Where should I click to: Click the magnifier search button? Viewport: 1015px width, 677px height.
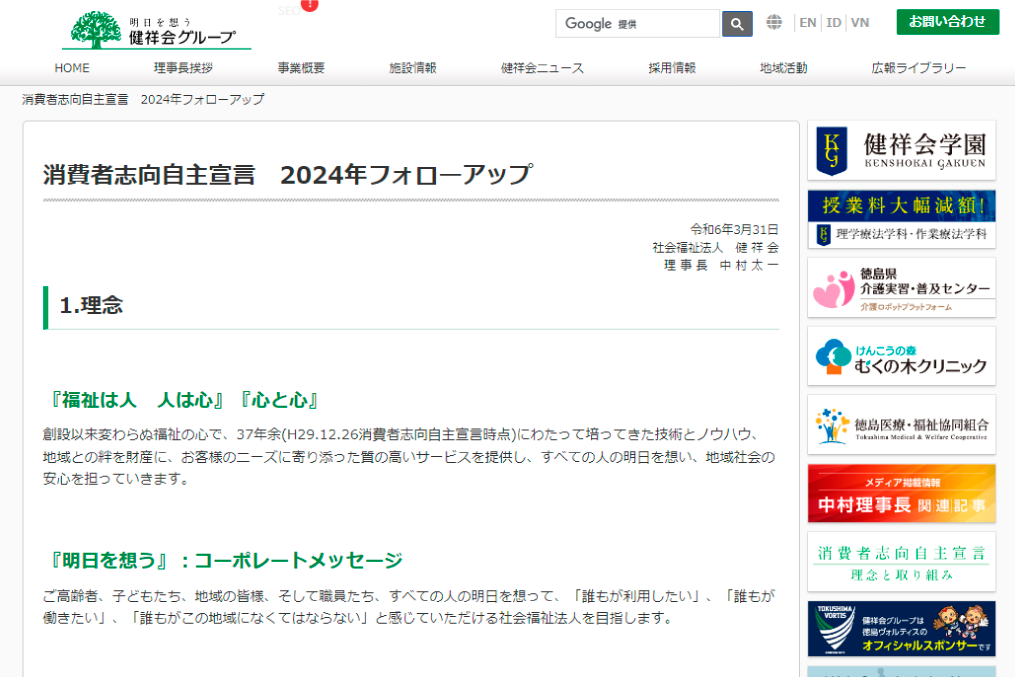coord(737,24)
